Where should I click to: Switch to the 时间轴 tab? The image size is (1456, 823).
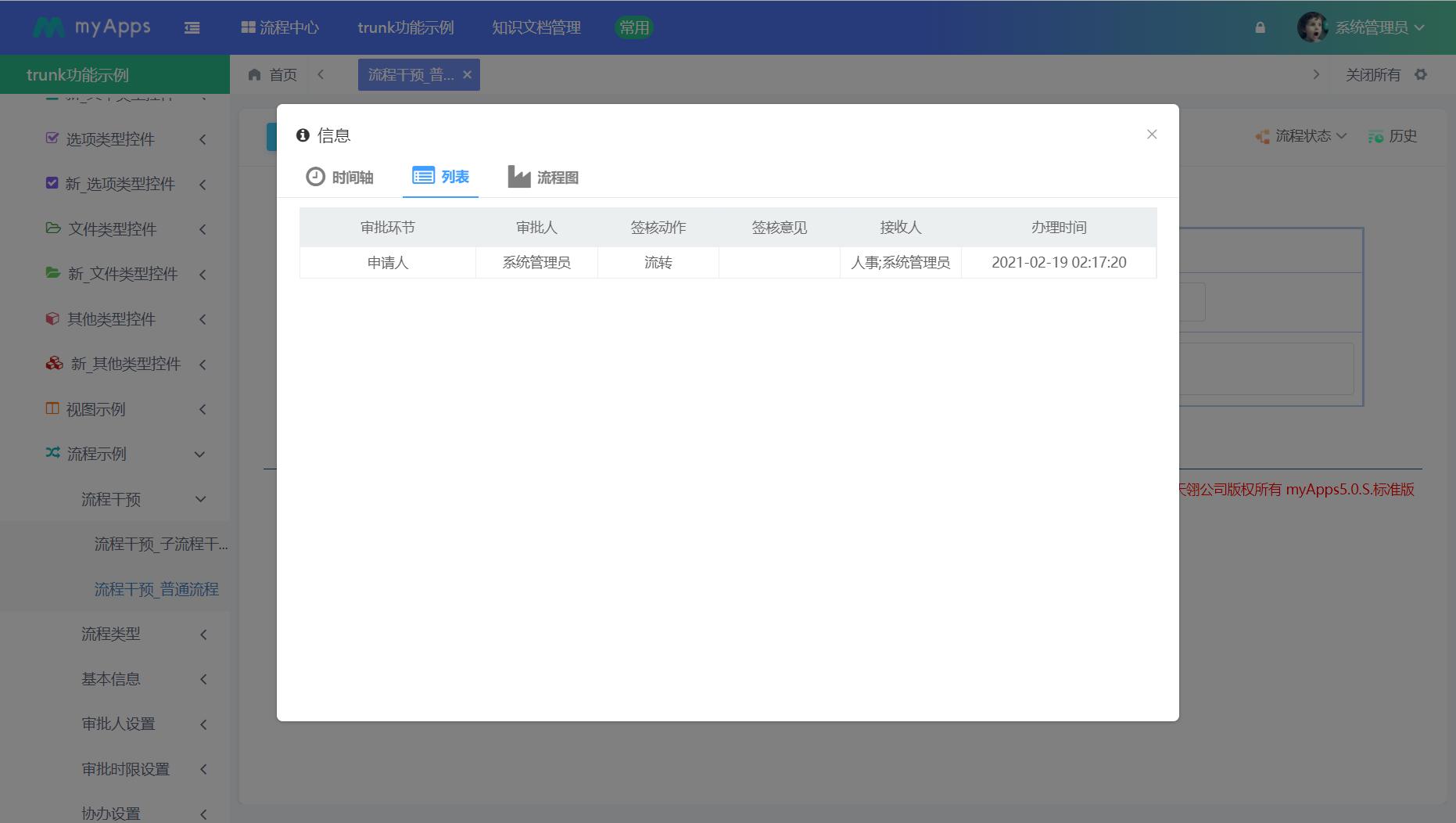coord(339,177)
